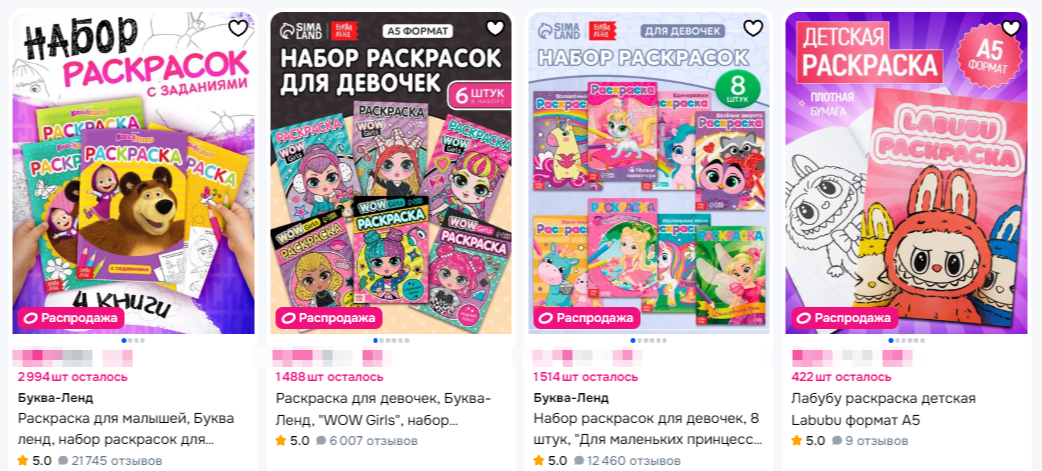The height and width of the screenshot is (471, 1042).
Task: Open the 12 460 отзывов reviews link
Action: coord(627,460)
